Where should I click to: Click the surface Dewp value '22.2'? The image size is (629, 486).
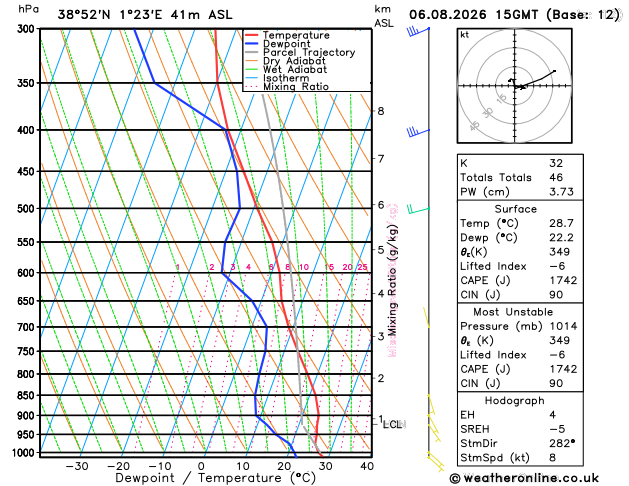[561, 237]
